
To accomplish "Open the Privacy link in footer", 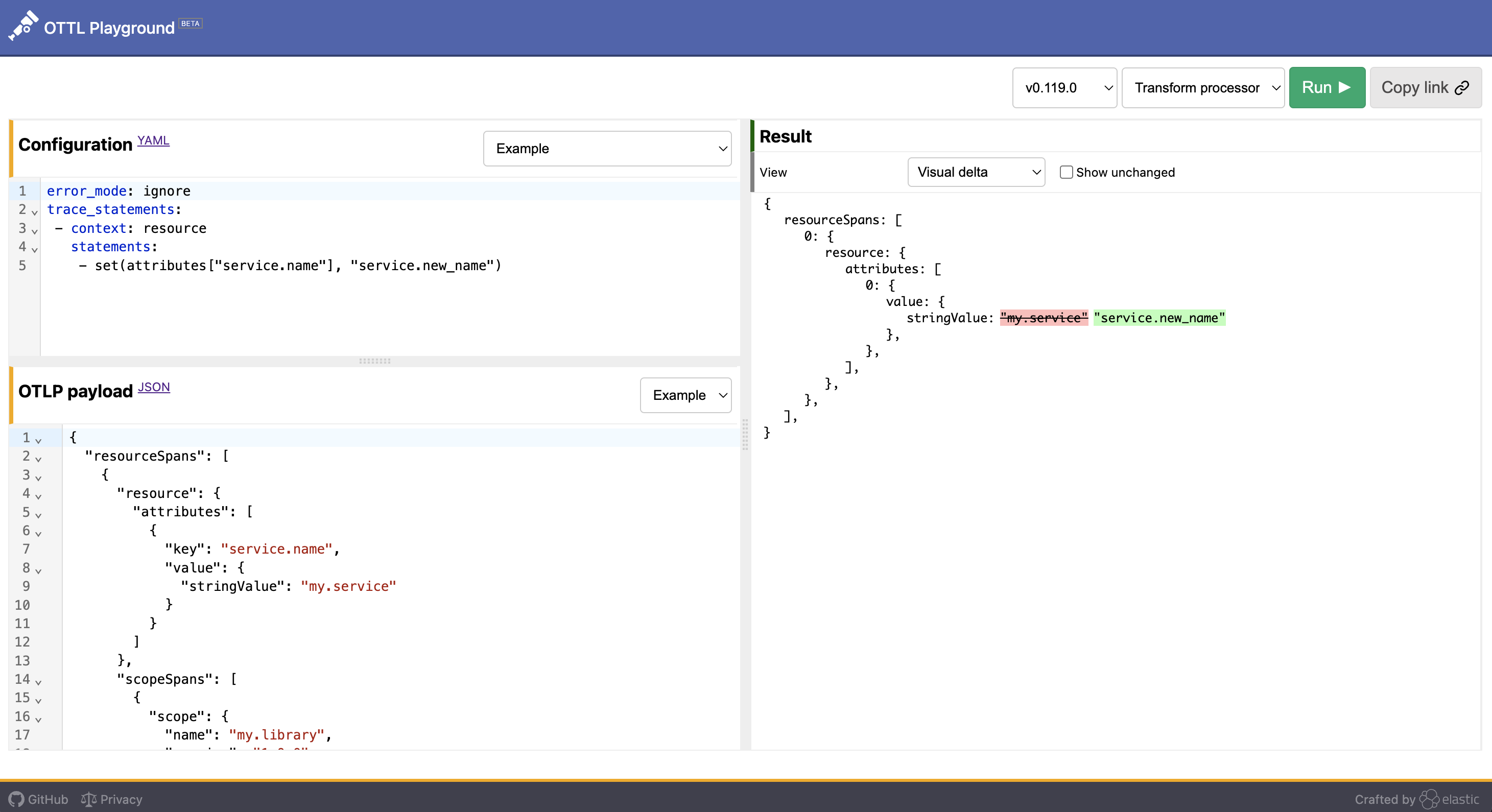I will [x=111, y=799].
